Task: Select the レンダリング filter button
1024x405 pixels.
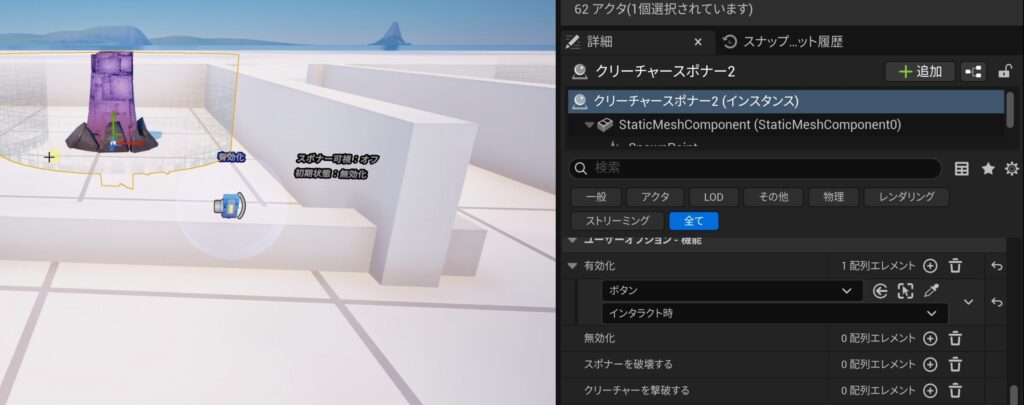Action: click(906, 197)
